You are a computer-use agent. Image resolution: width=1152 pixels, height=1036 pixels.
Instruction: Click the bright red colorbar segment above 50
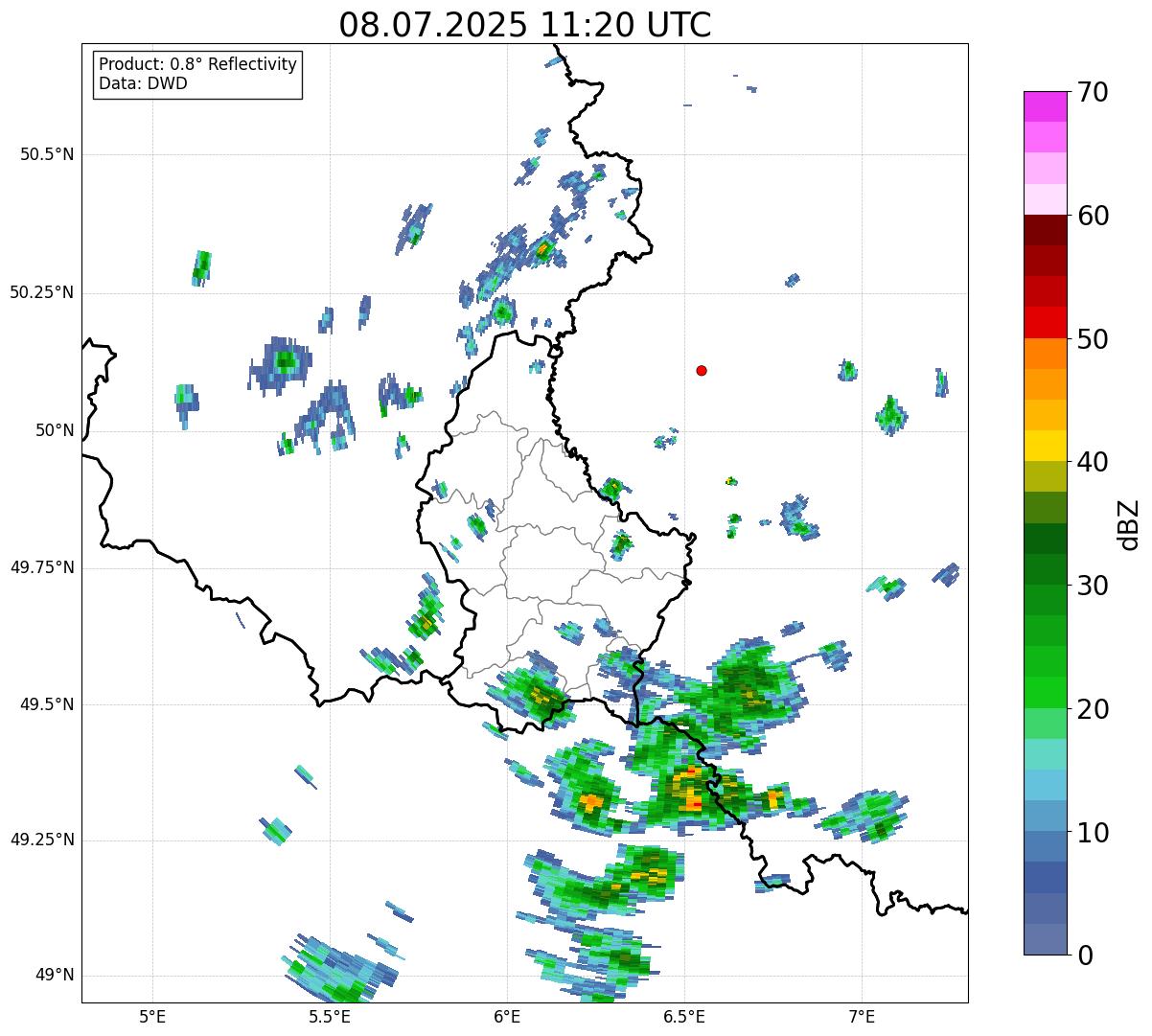point(1045,323)
